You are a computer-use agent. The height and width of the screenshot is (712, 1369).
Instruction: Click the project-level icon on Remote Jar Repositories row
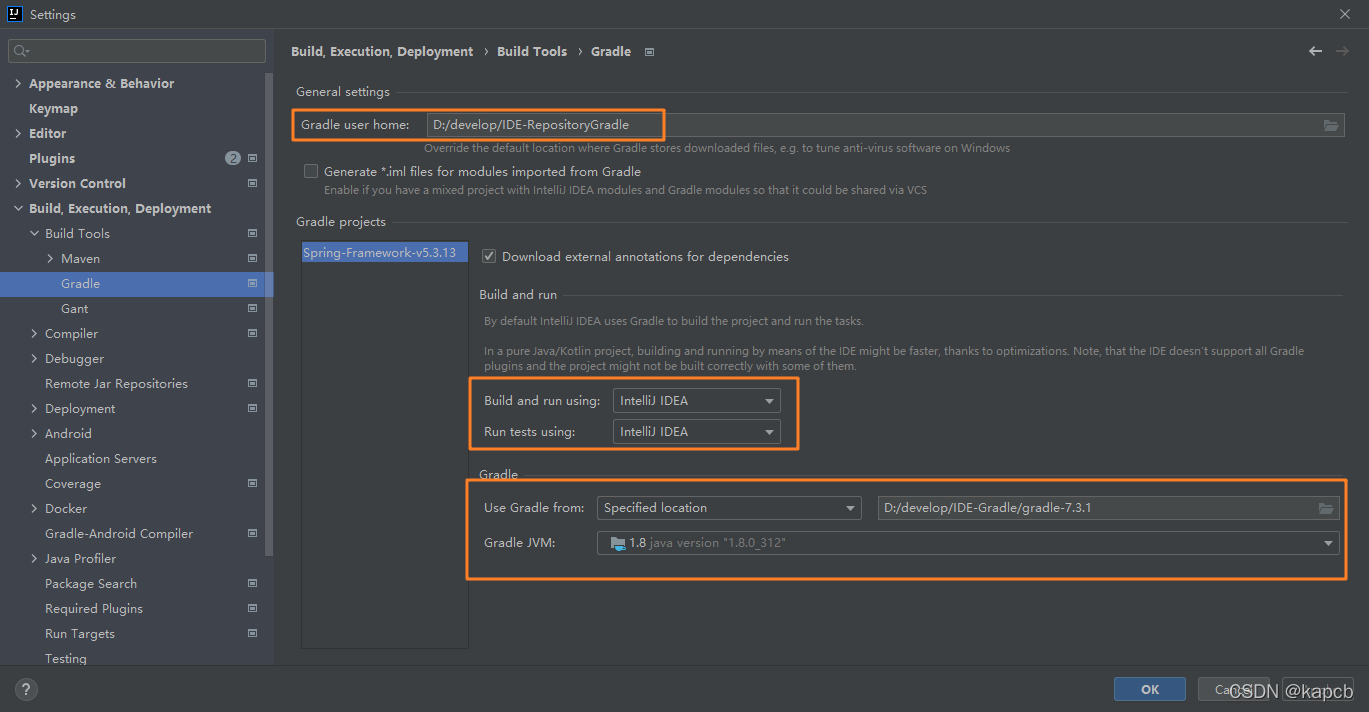pyautogui.click(x=252, y=383)
